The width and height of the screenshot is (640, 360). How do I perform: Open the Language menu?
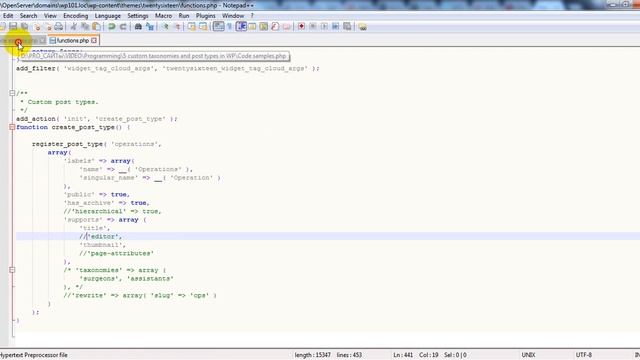pos(108,16)
